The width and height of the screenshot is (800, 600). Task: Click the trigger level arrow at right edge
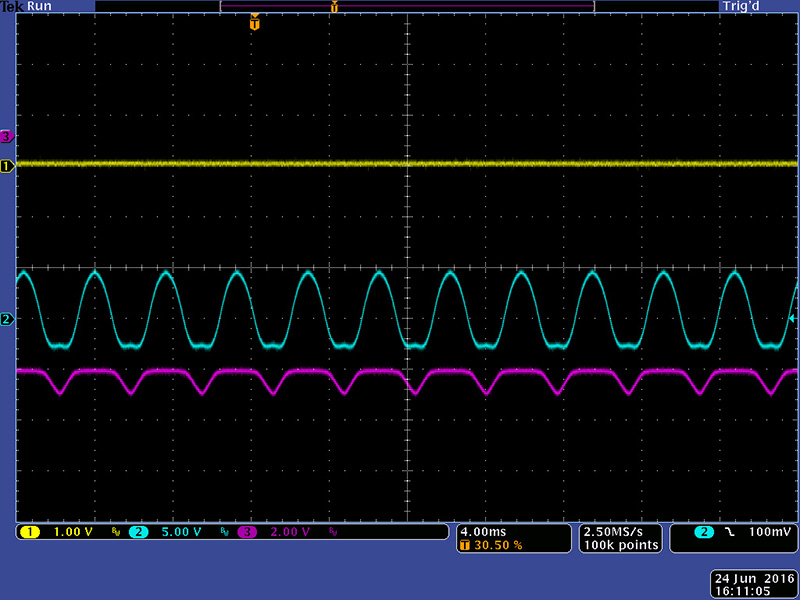pyautogui.click(x=792, y=319)
